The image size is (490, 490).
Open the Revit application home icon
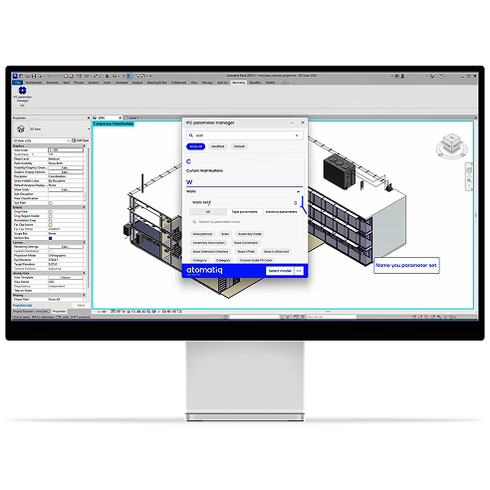(x=15, y=76)
